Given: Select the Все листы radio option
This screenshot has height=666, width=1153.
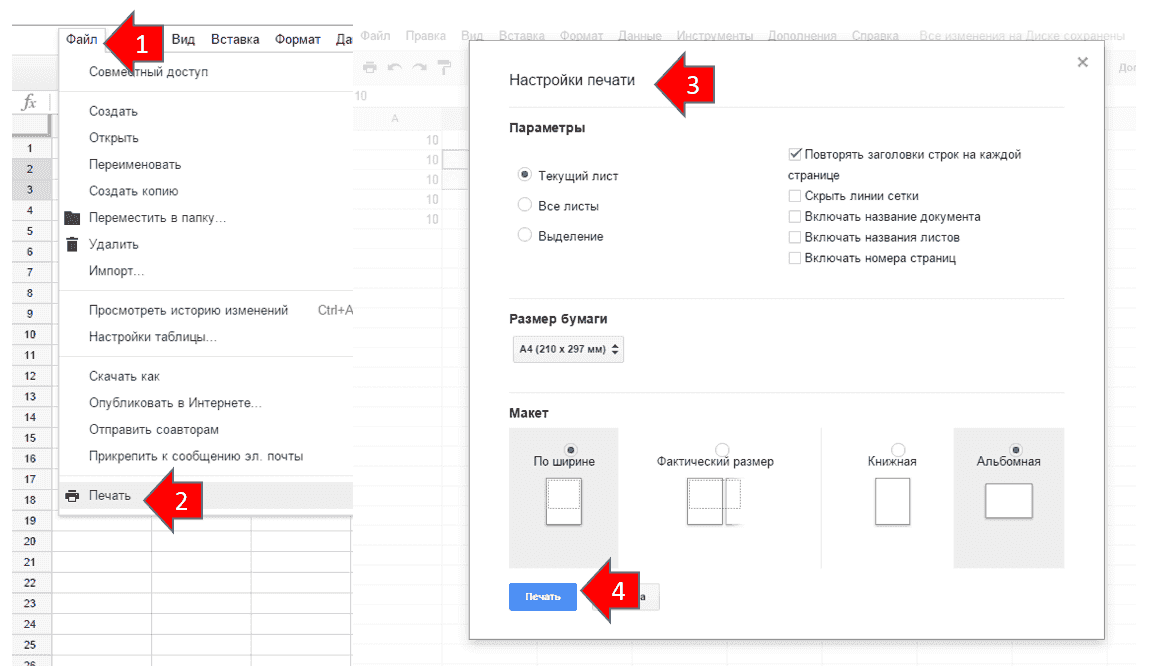Looking at the screenshot, I should pos(525,205).
